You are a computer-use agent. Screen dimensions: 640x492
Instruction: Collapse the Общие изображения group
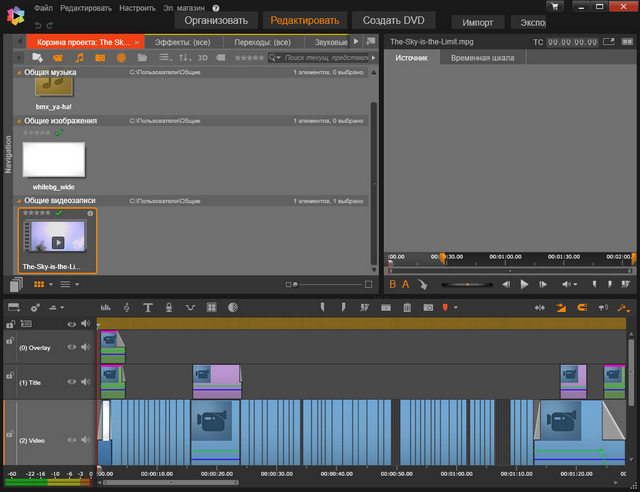(18, 121)
